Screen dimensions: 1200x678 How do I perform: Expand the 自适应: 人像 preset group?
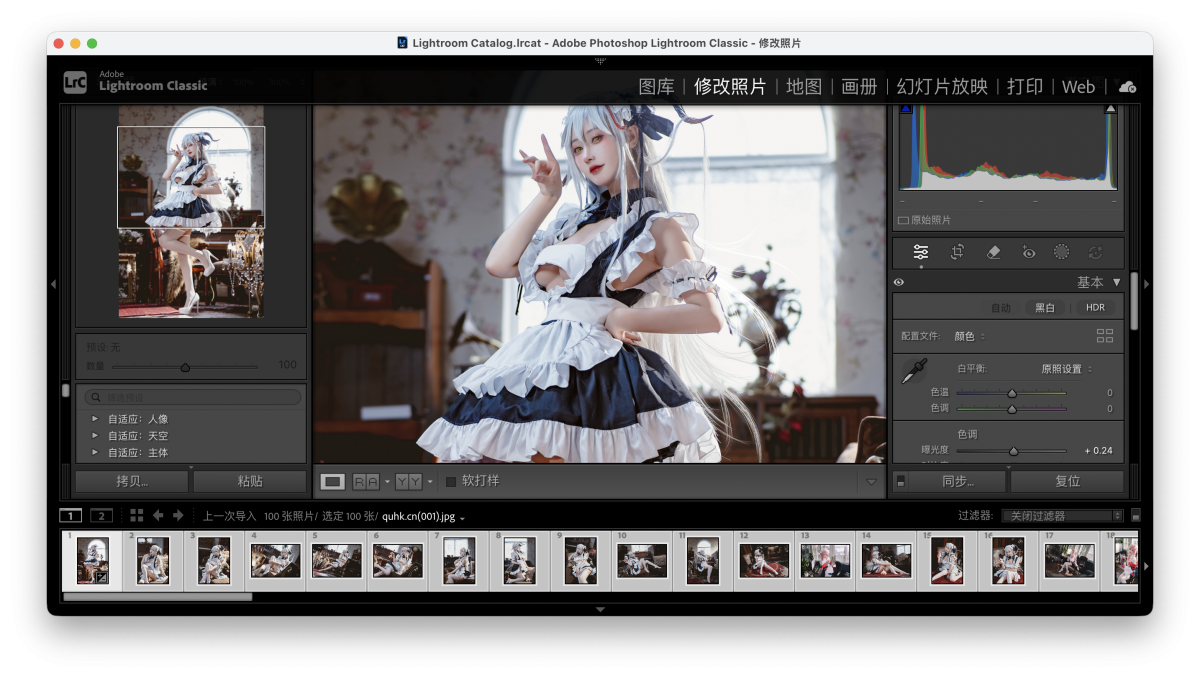tap(95, 419)
